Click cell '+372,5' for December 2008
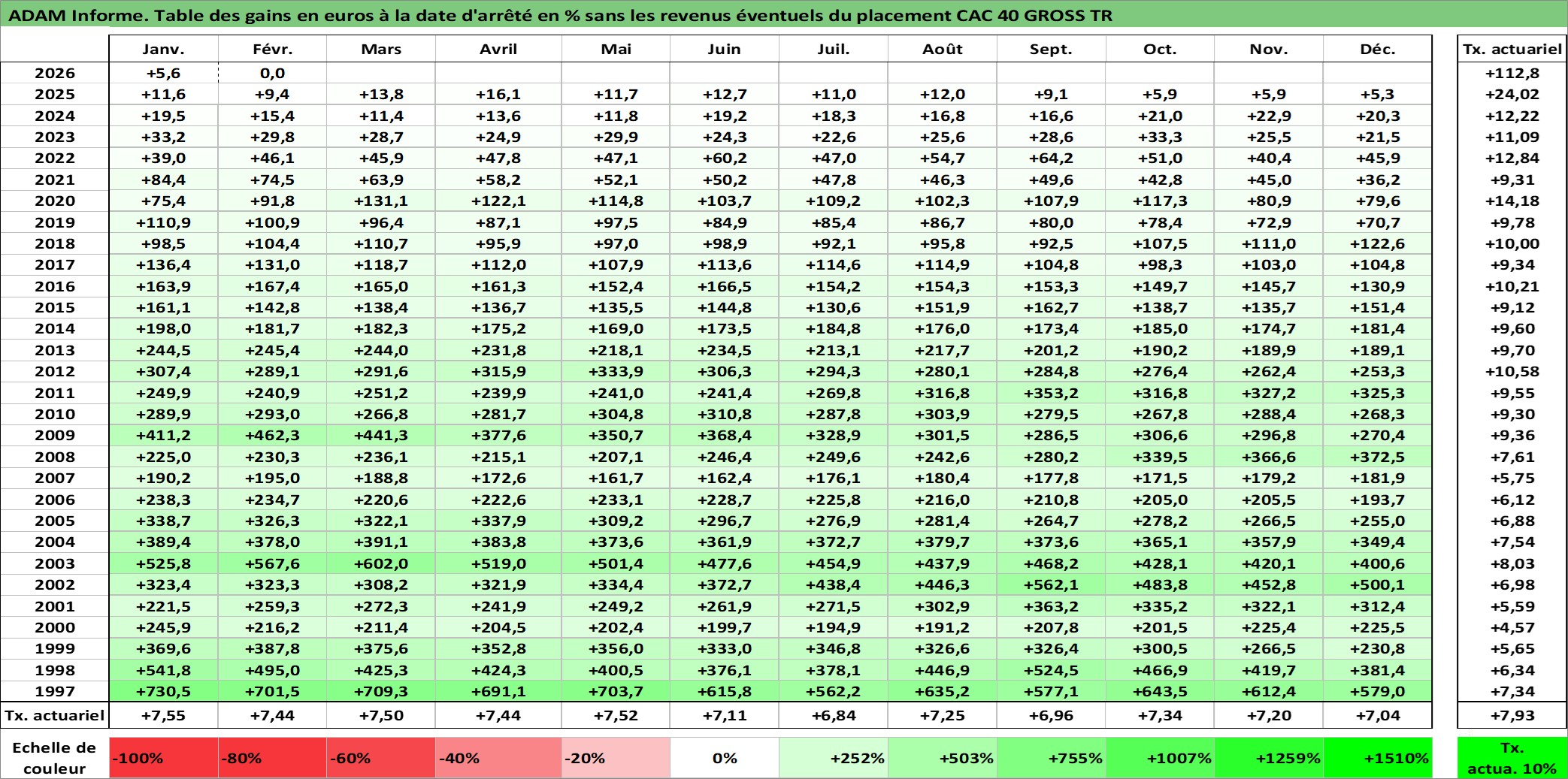The image size is (1568, 779). point(1378,457)
